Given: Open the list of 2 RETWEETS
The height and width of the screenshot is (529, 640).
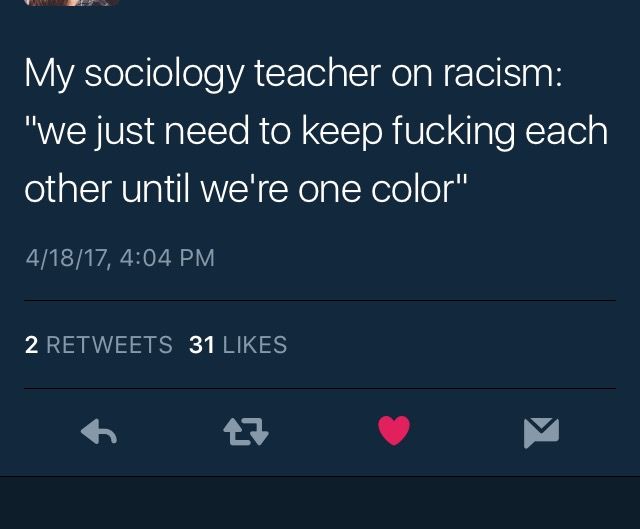Looking at the screenshot, I should coord(99,345).
